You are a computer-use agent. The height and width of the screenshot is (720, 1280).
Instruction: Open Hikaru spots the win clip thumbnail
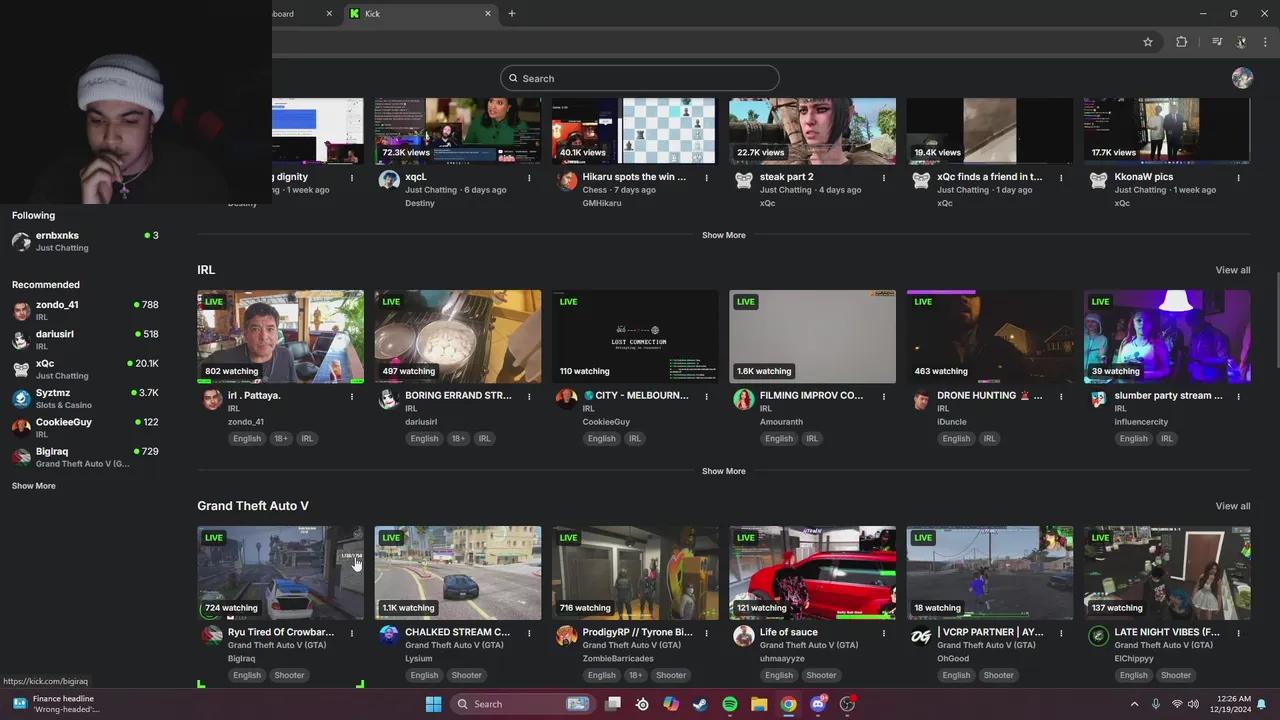(635, 130)
